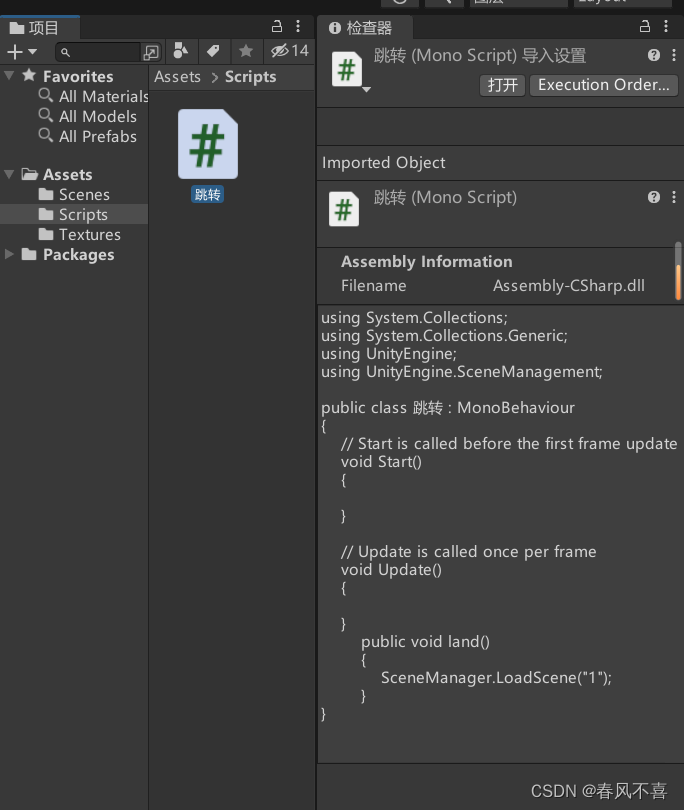Screen dimensions: 684x810
Task: Select the search by type icon
Action: tap(182, 51)
